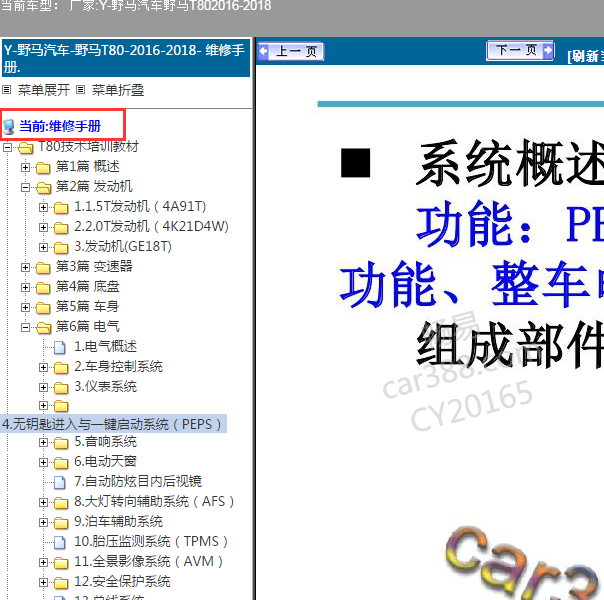Expand the 5.音响系统 node

44,442
